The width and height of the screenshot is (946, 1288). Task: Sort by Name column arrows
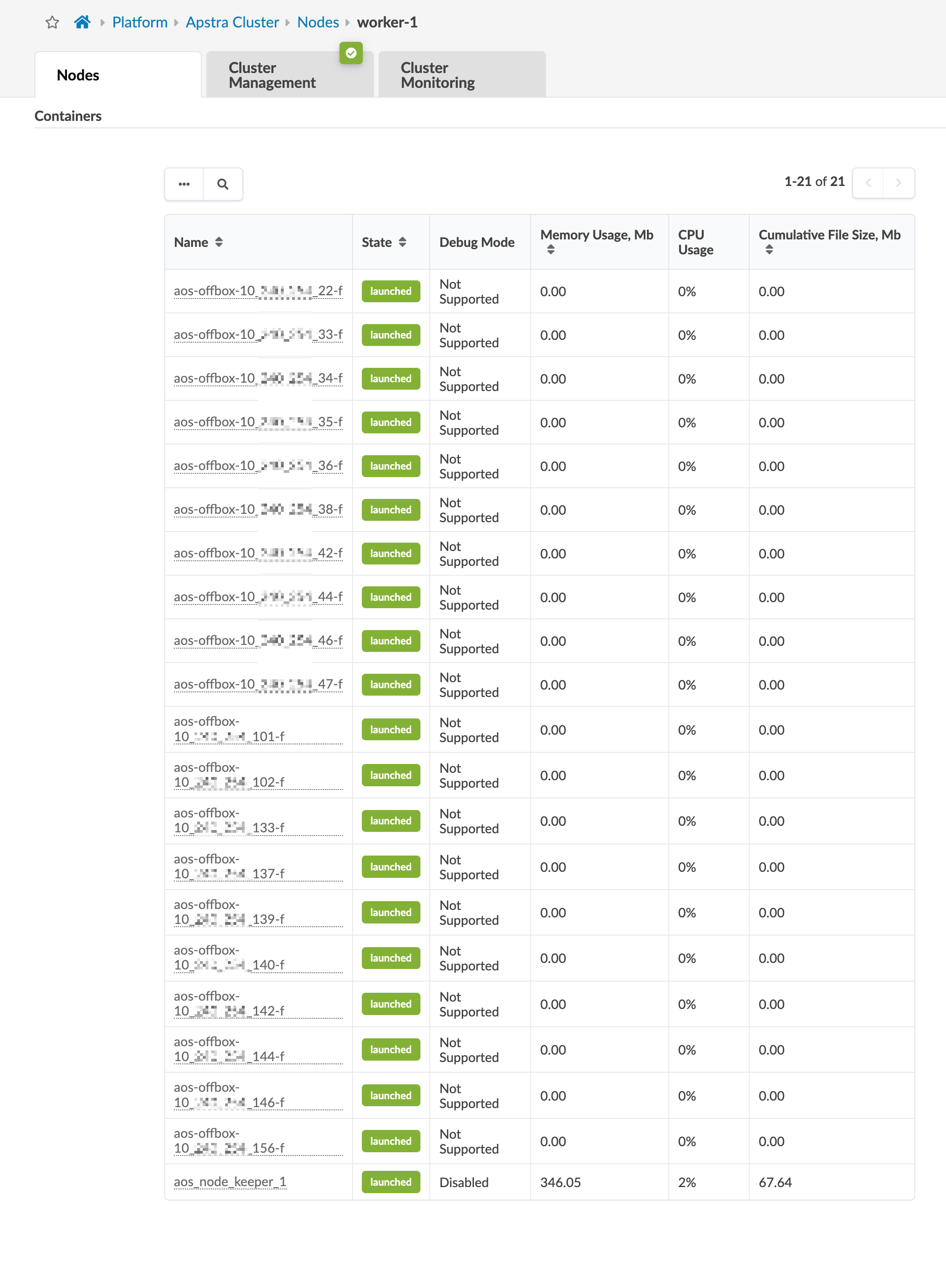[x=219, y=242]
